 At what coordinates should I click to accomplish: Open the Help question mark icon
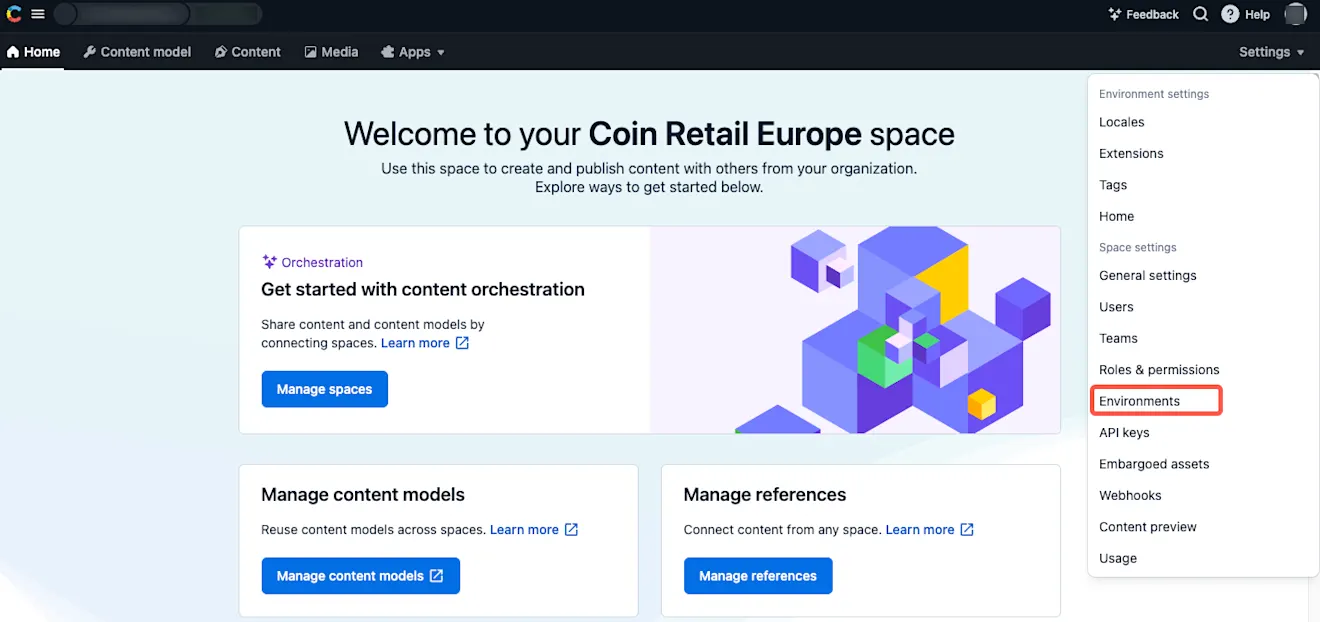pyautogui.click(x=1230, y=14)
